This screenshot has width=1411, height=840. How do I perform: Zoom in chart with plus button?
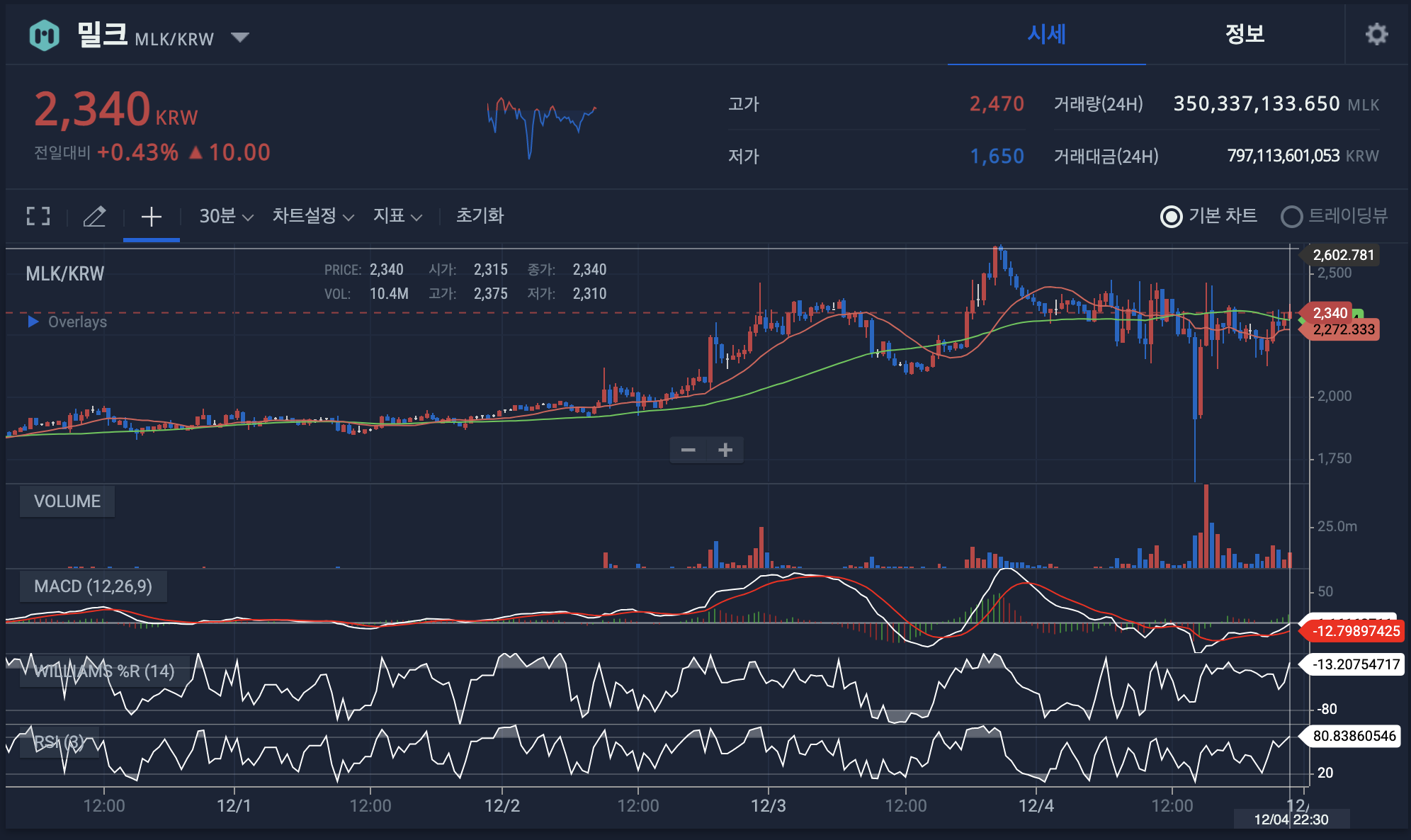[725, 450]
